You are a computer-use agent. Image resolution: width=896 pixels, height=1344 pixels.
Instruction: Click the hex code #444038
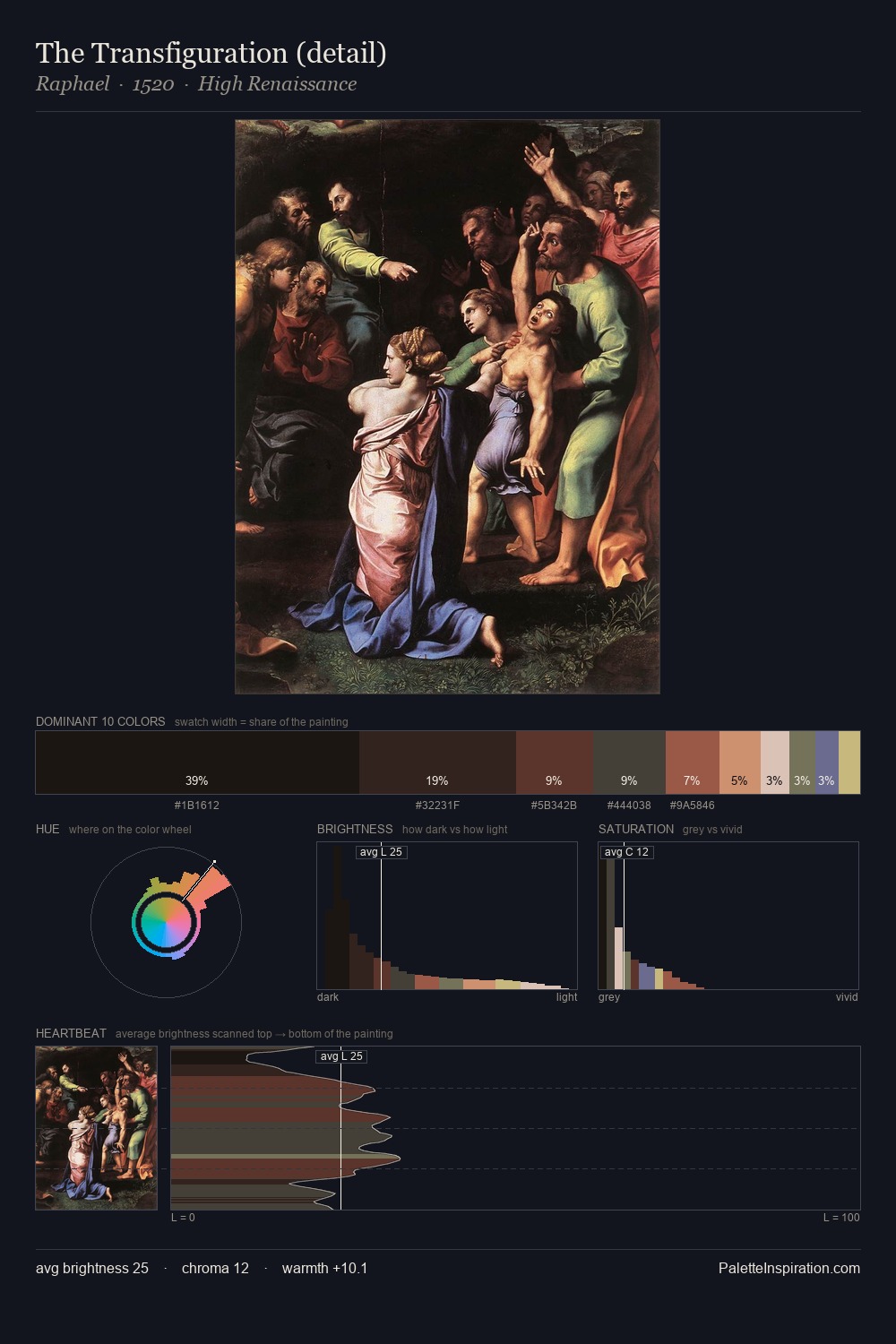(629, 806)
